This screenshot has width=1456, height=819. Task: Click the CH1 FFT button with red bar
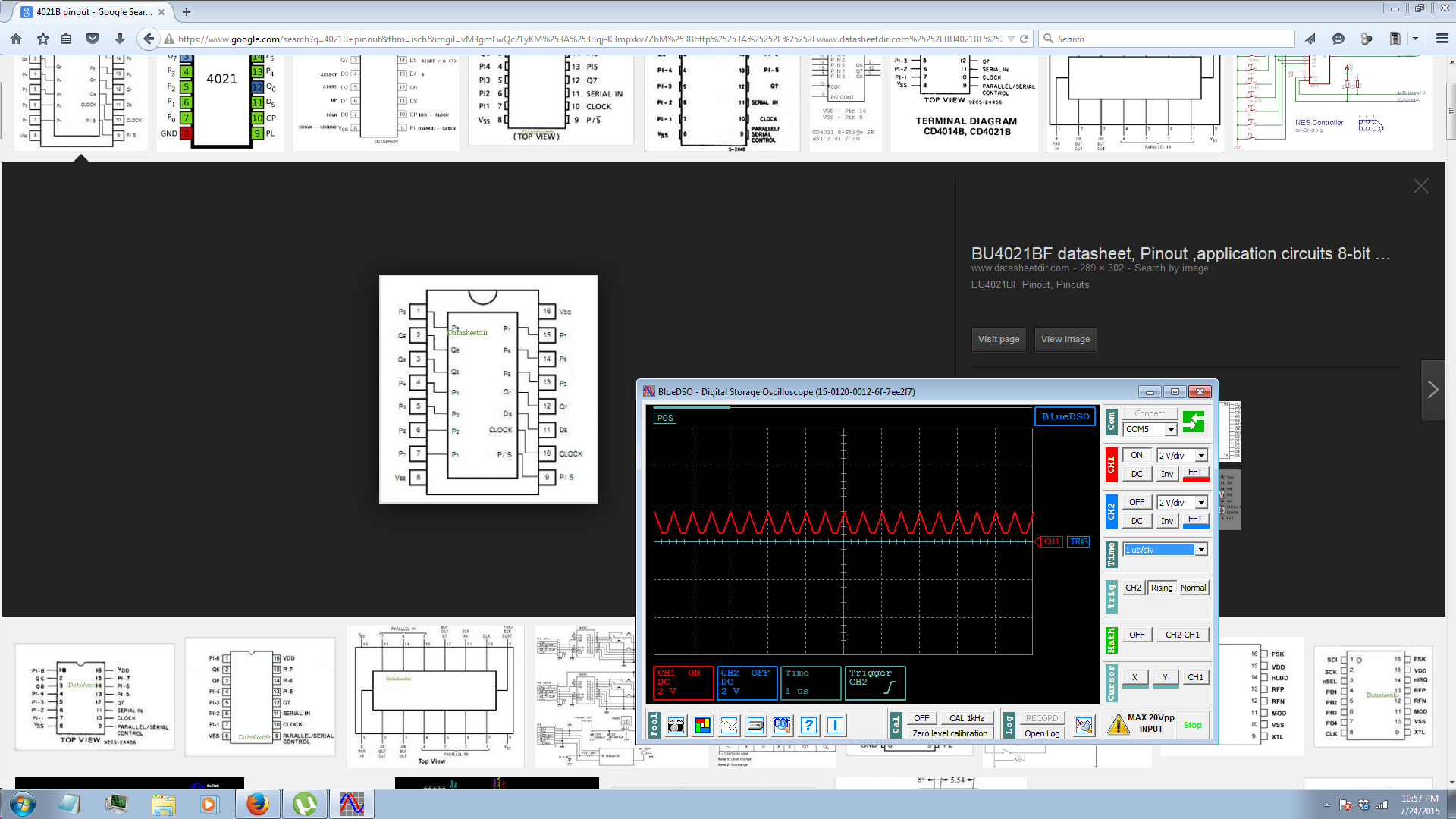coord(1195,474)
